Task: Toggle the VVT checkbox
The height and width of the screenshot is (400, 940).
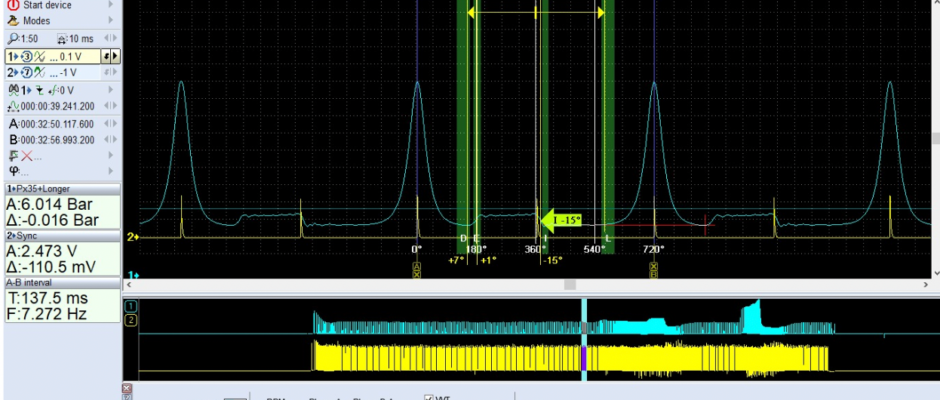Action: [x=430, y=397]
